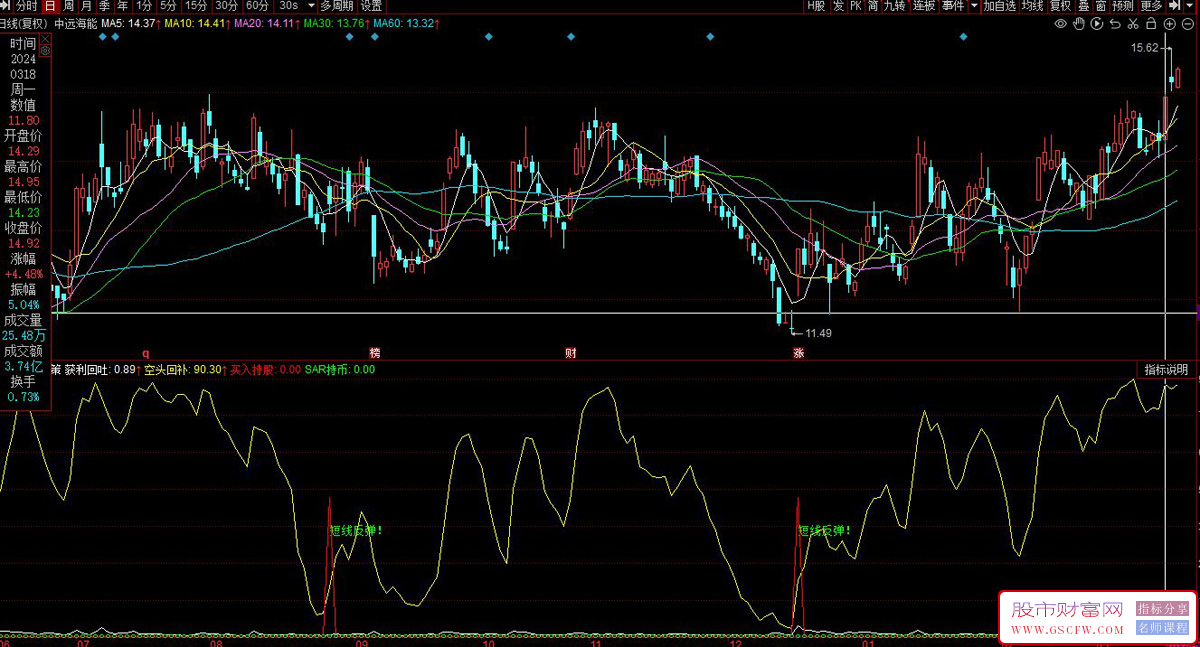Click the 指标分享 link in the watermark

click(x=1162, y=609)
